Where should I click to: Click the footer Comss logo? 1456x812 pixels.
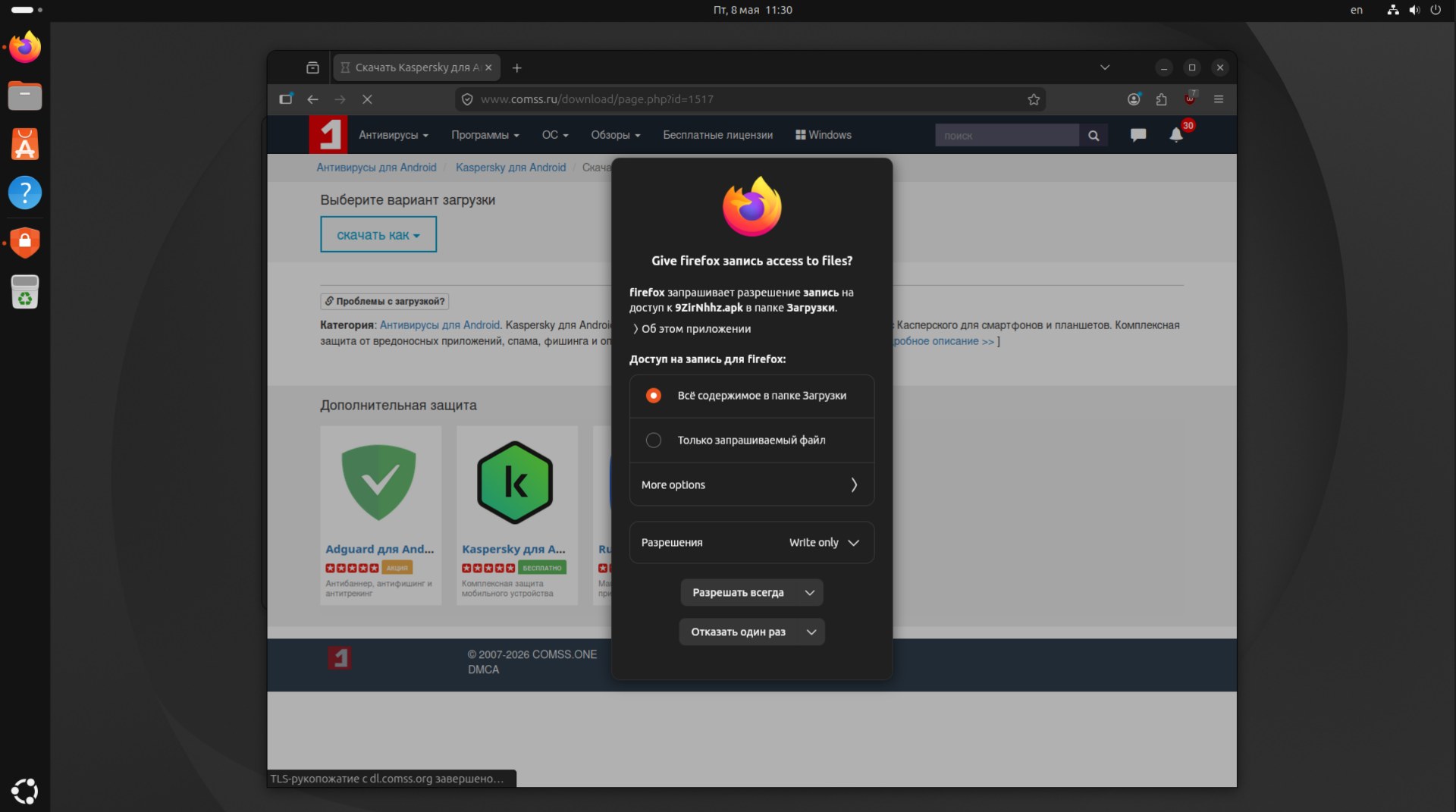[x=339, y=658]
